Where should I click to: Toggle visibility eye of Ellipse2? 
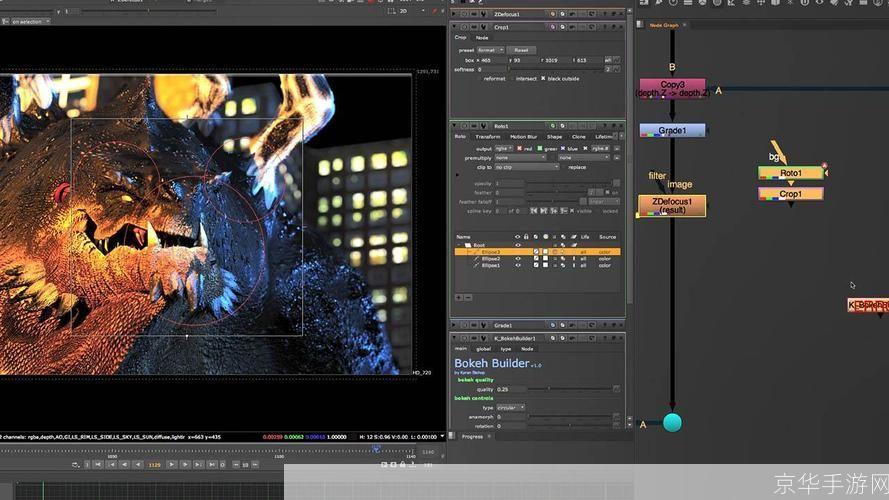click(518, 259)
